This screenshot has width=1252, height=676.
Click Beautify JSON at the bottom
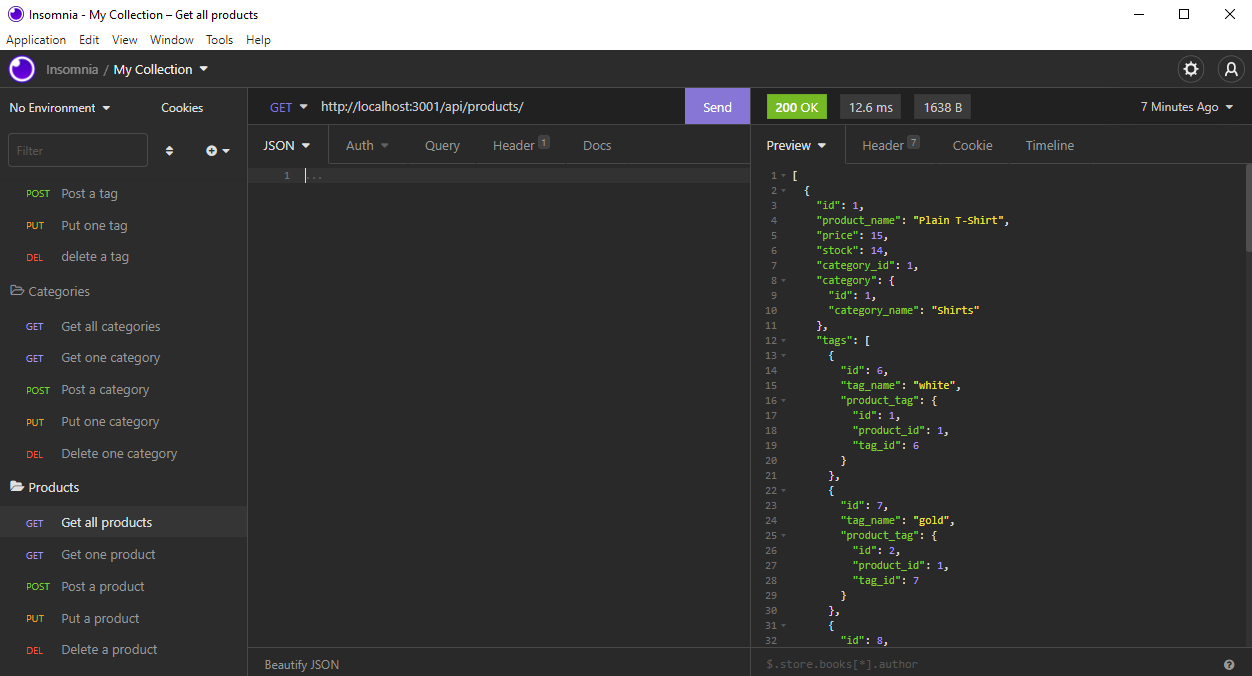[300, 664]
